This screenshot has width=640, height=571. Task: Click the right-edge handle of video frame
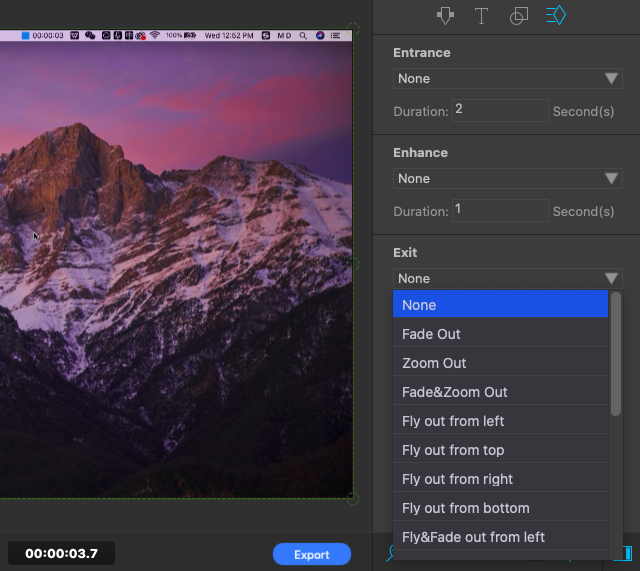[x=353, y=264]
